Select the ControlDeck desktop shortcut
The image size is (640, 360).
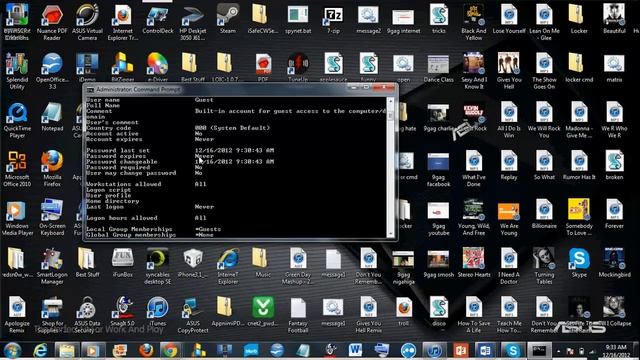[x=158, y=19]
